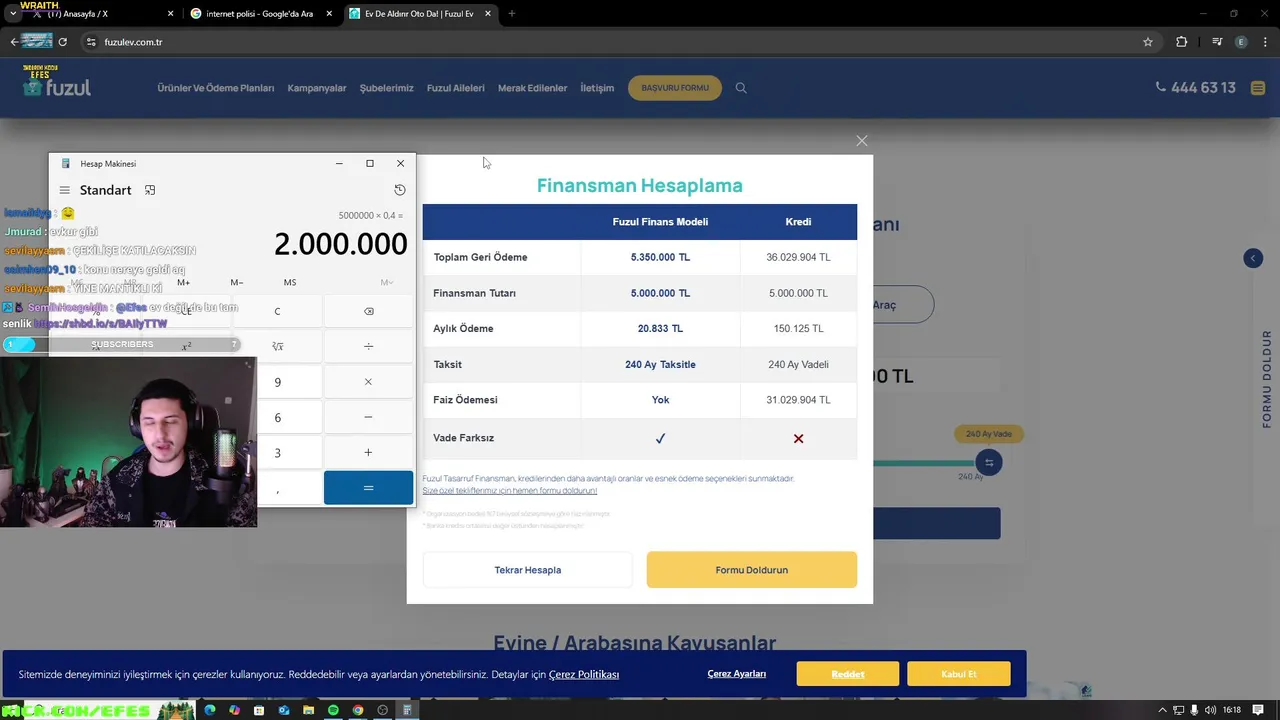
Task: Click the yellow Formu Doldurun button
Action: pos(752,570)
